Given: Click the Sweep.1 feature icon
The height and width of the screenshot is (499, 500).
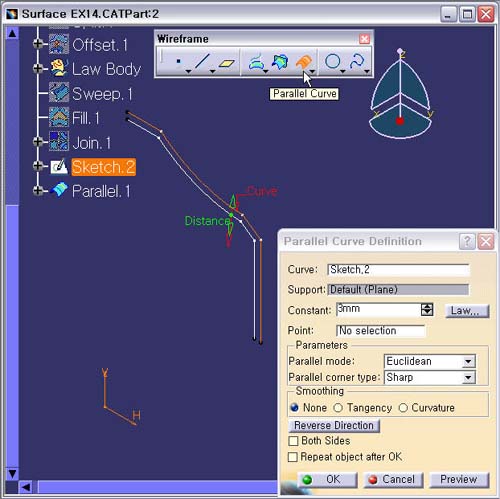Looking at the screenshot, I should (59, 92).
